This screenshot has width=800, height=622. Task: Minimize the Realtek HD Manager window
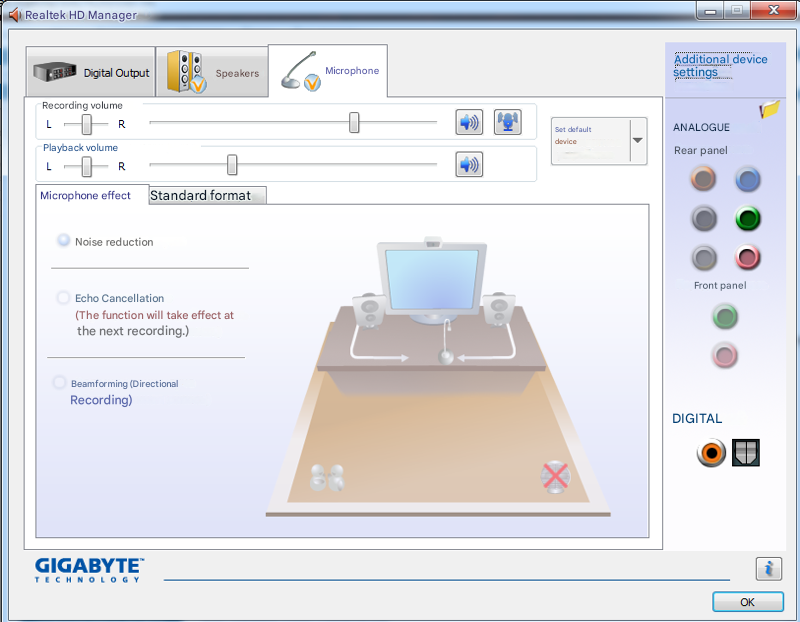[710, 10]
